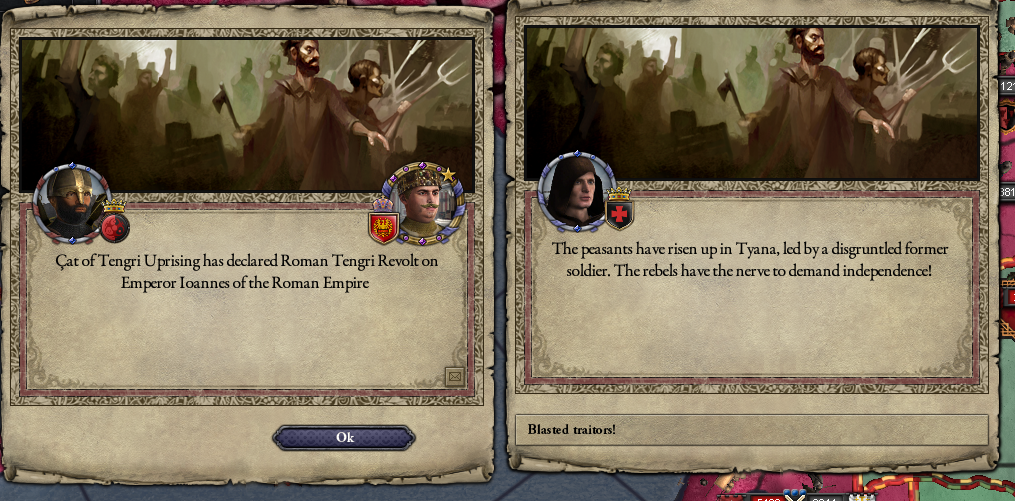Click the crown above the Roman Empire shield
Viewport: 1015px width, 501px height.
[x=383, y=205]
